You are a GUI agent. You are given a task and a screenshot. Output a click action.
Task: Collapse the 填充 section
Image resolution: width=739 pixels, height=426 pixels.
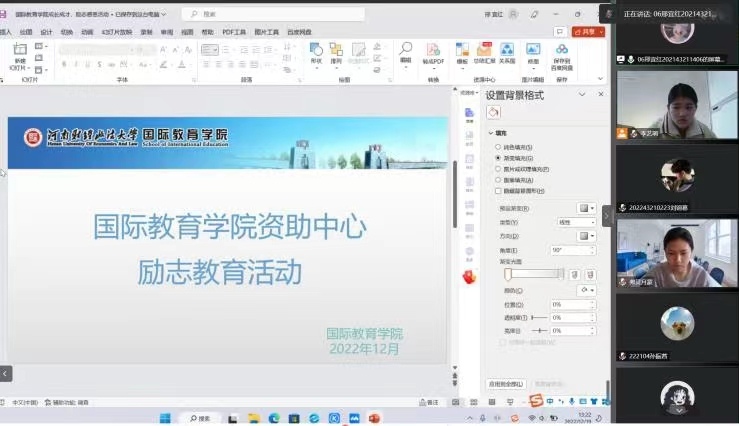(491, 133)
